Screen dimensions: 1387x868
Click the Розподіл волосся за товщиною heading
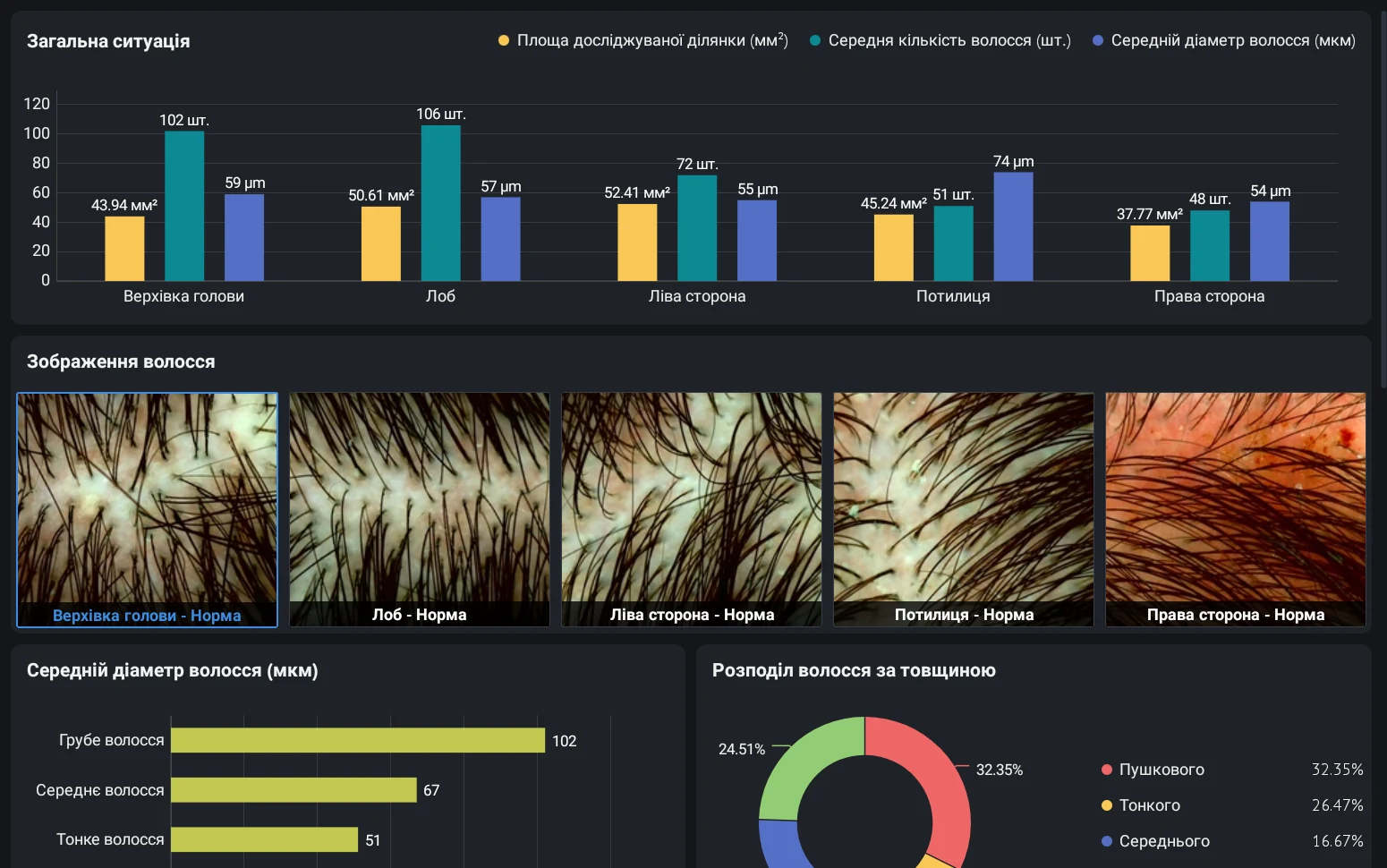[854, 670]
